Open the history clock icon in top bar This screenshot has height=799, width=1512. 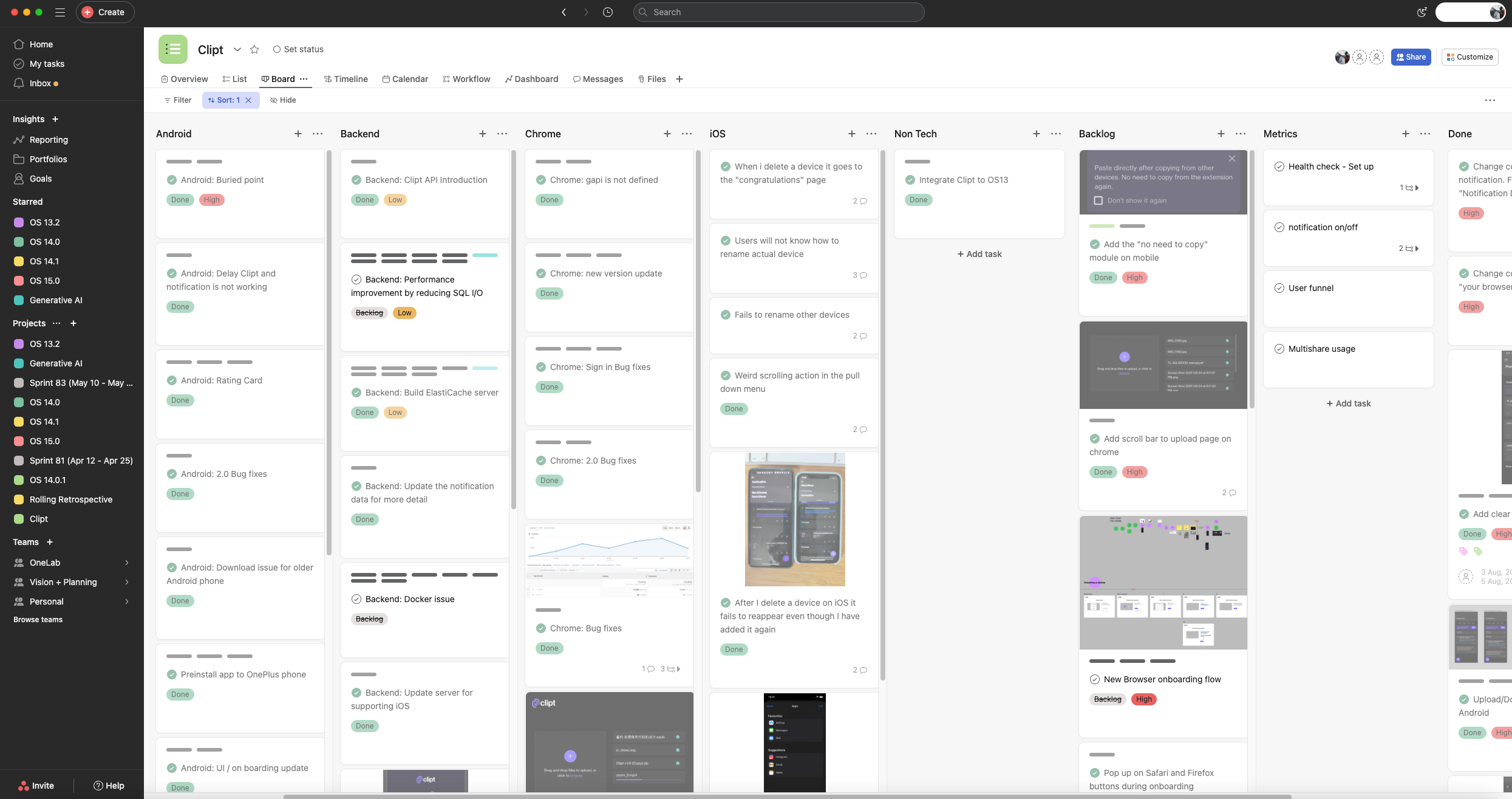pos(607,12)
